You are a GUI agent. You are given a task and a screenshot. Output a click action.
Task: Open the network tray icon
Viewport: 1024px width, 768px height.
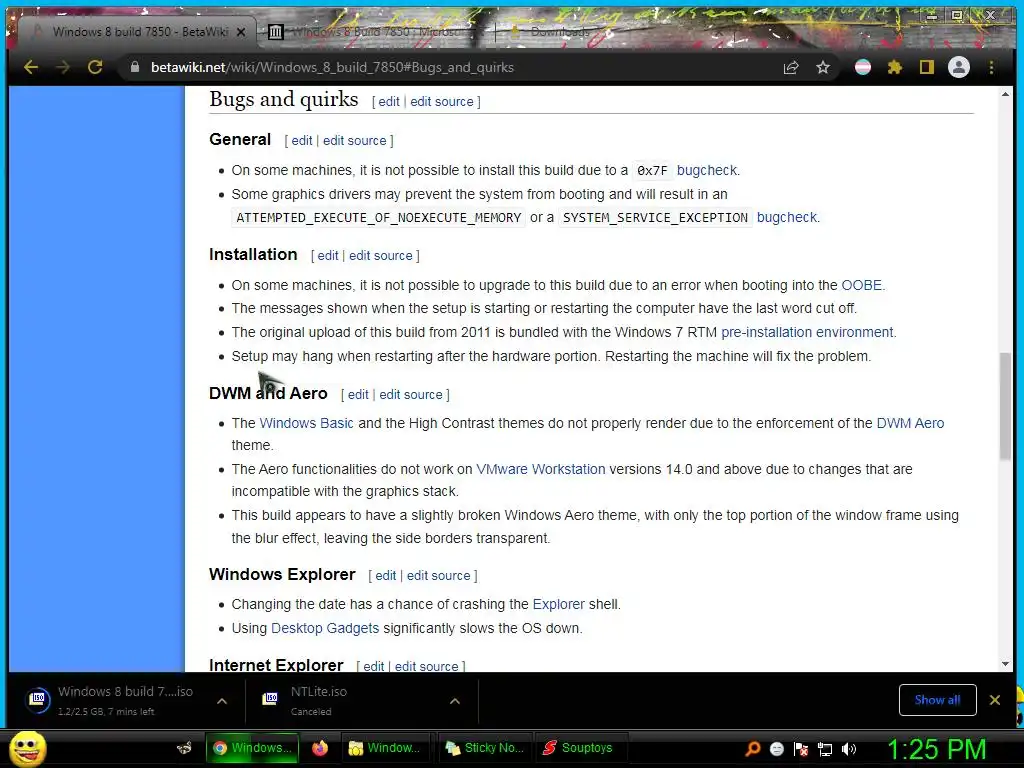[825, 749]
